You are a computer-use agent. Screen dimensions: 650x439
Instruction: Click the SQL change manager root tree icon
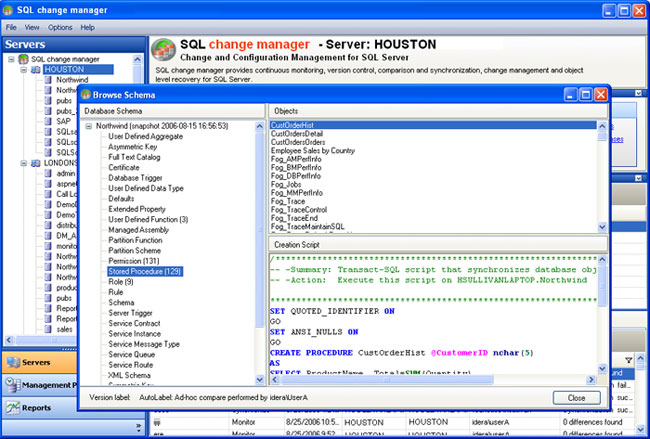[24, 59]
